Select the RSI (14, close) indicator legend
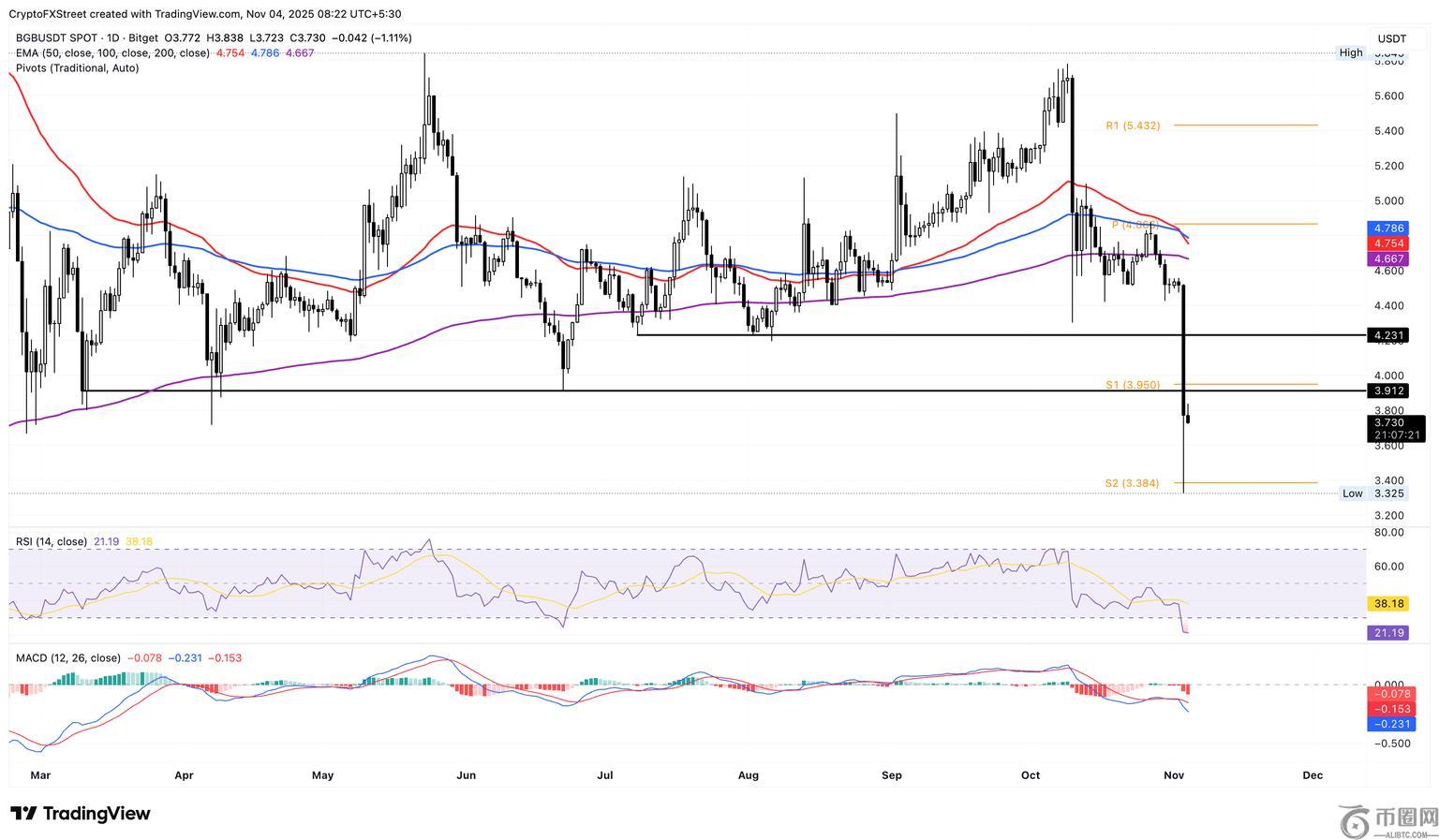 (x=52, y=542)
